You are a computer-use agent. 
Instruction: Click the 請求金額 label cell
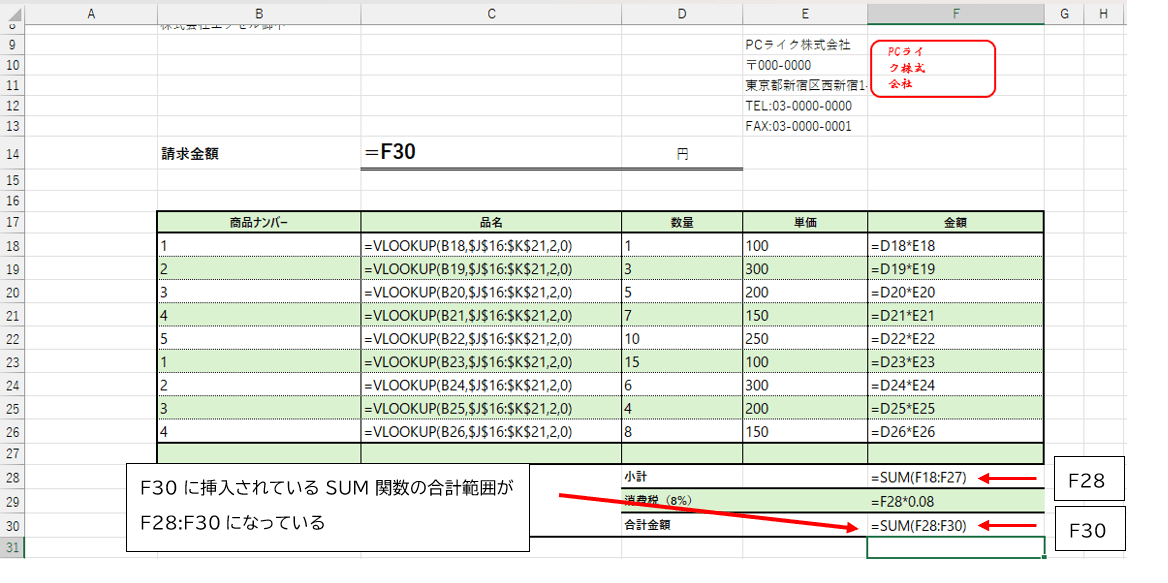click(x=258, y=153)
